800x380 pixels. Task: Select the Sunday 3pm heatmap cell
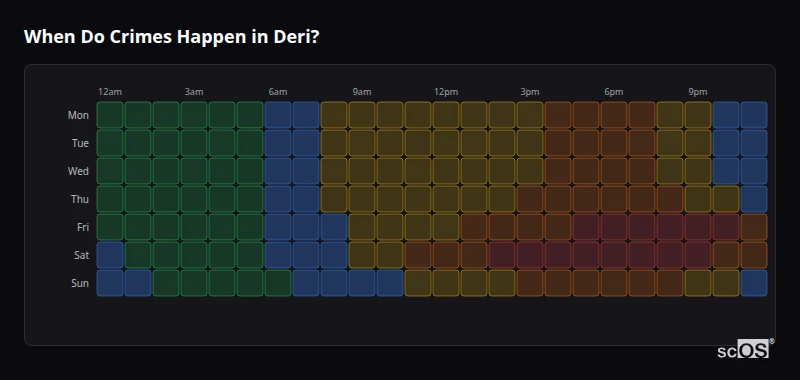[x=530, y=283]
